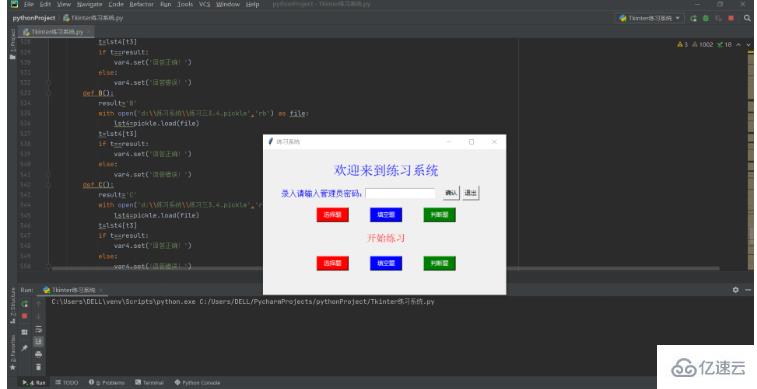Click the python.exe command line in the console
The width and height of the screenshot is (757, 389).
click(x=243, y=302)
